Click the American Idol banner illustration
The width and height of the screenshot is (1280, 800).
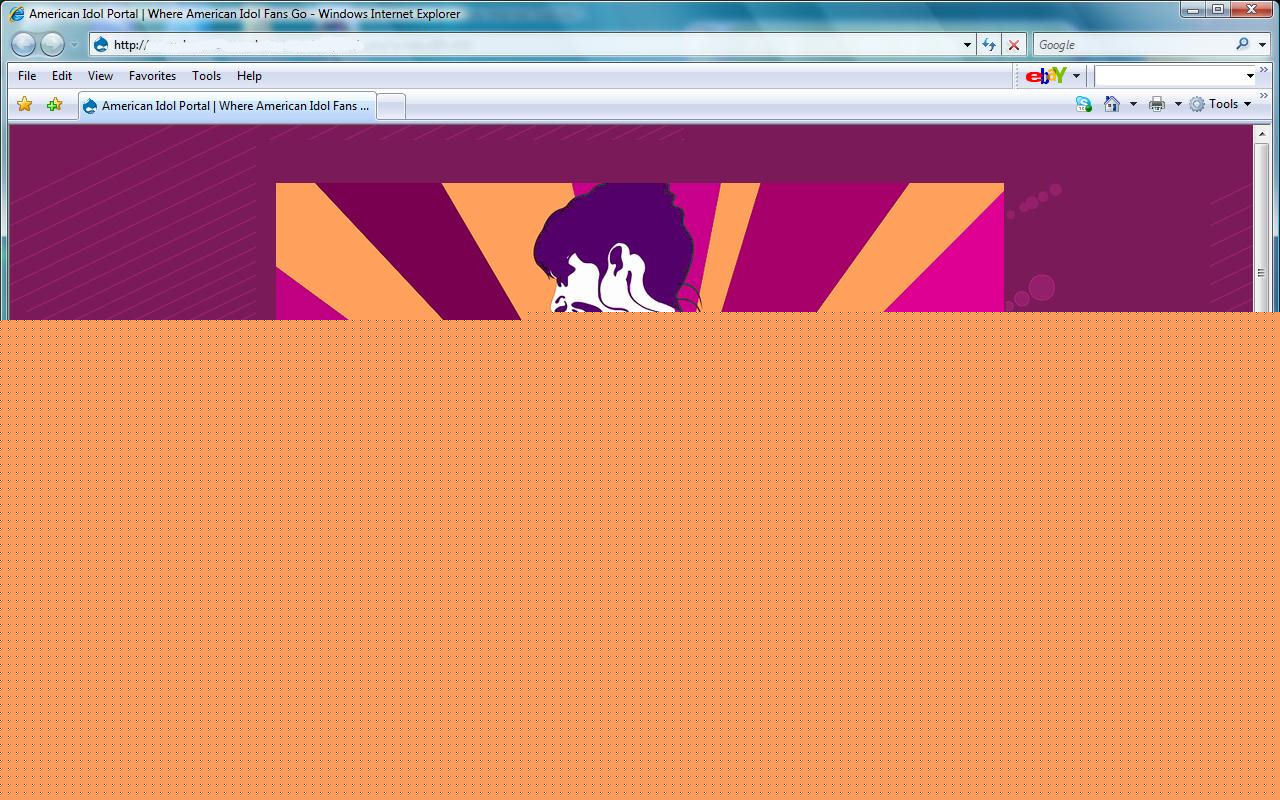tap(640, 250)
